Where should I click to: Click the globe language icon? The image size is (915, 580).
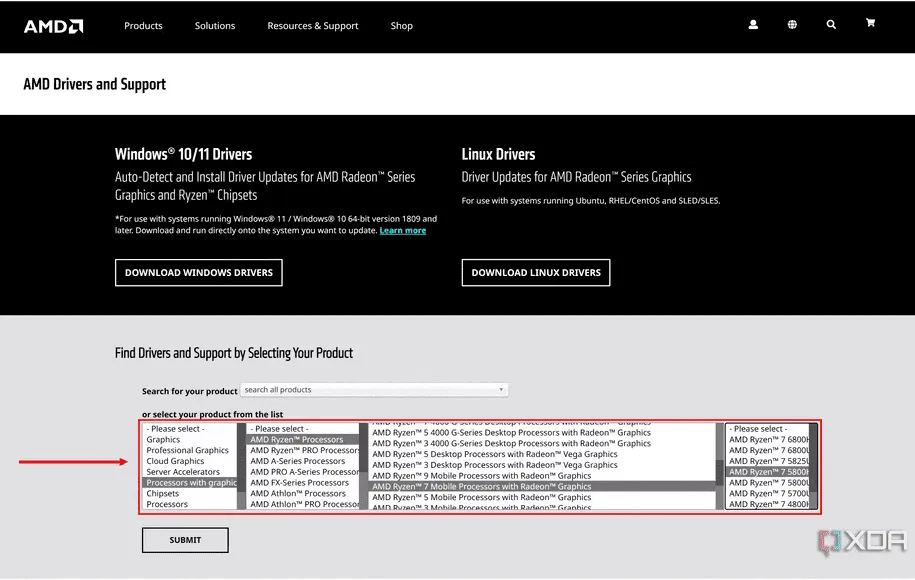(792, 25)
